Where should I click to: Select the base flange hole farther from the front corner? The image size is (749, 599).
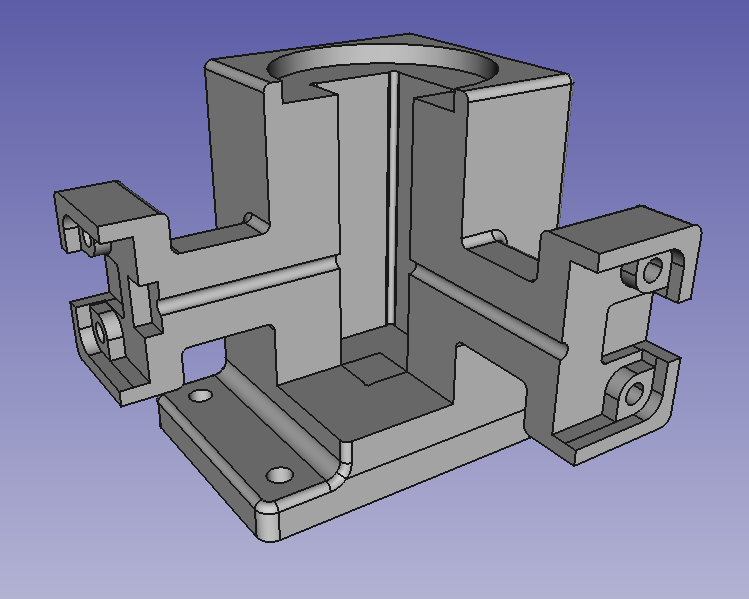(x=201, y=396)
